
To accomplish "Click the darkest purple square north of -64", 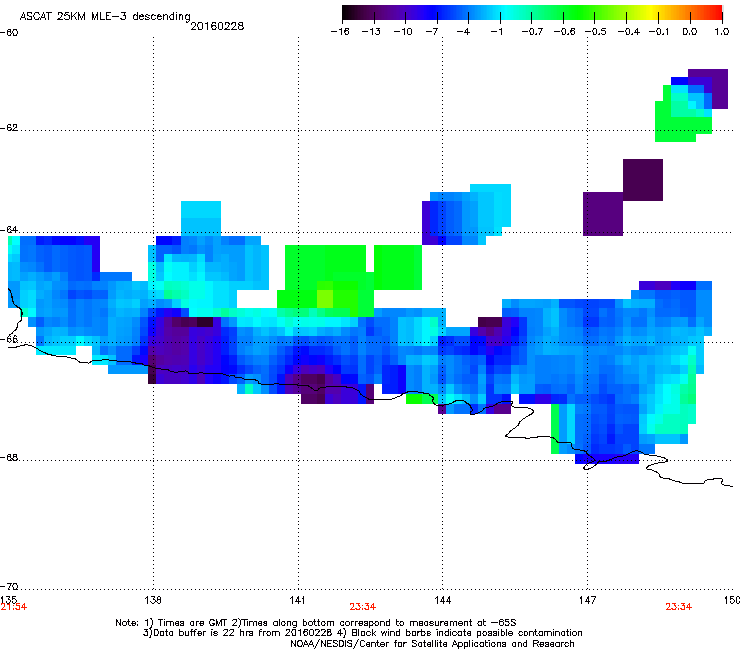I will pyautogui.click(x=643, y=180).
